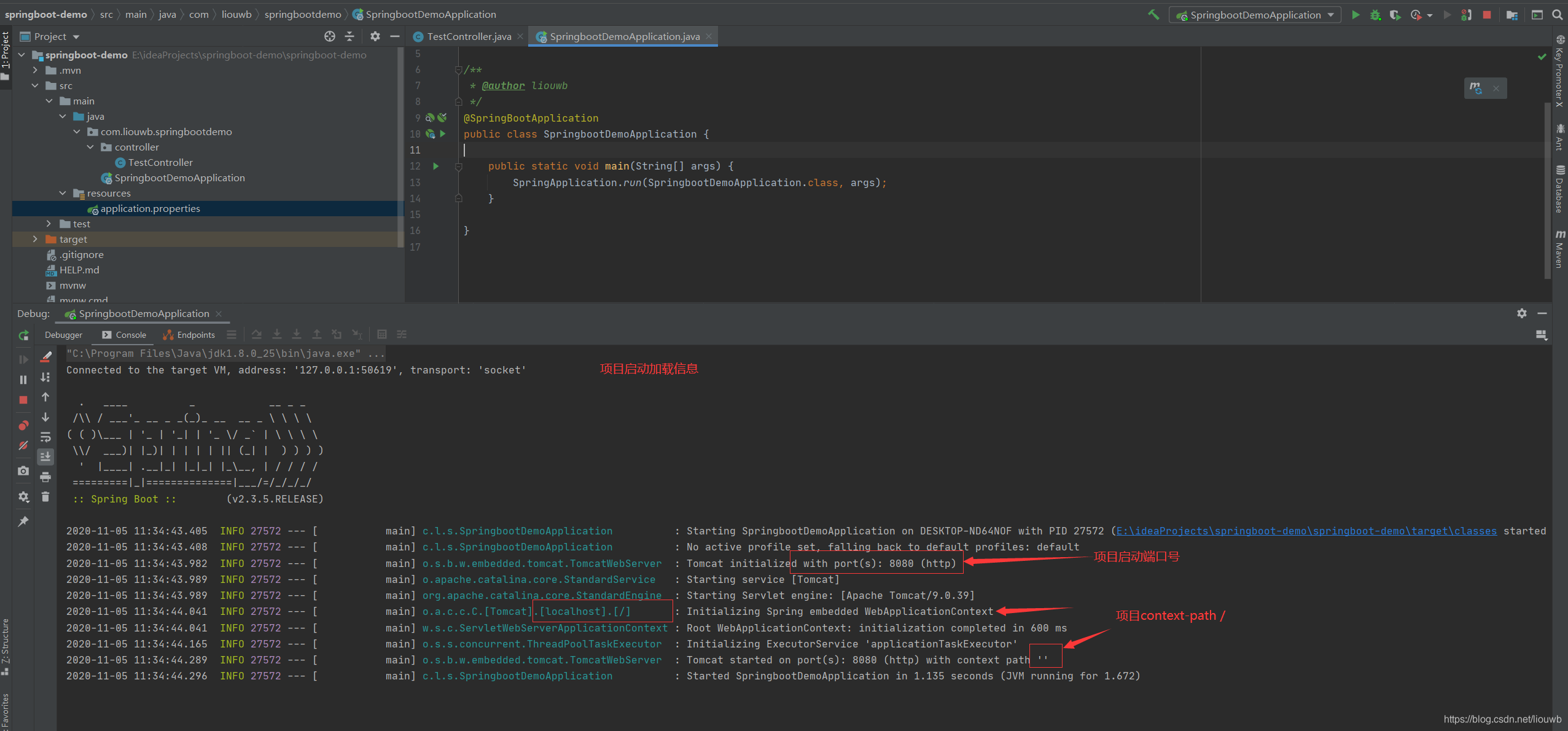This screenshot has width=1568, height=731.
Task: Open the target\classes path link in the console
Action: (x=1306, y=531)
